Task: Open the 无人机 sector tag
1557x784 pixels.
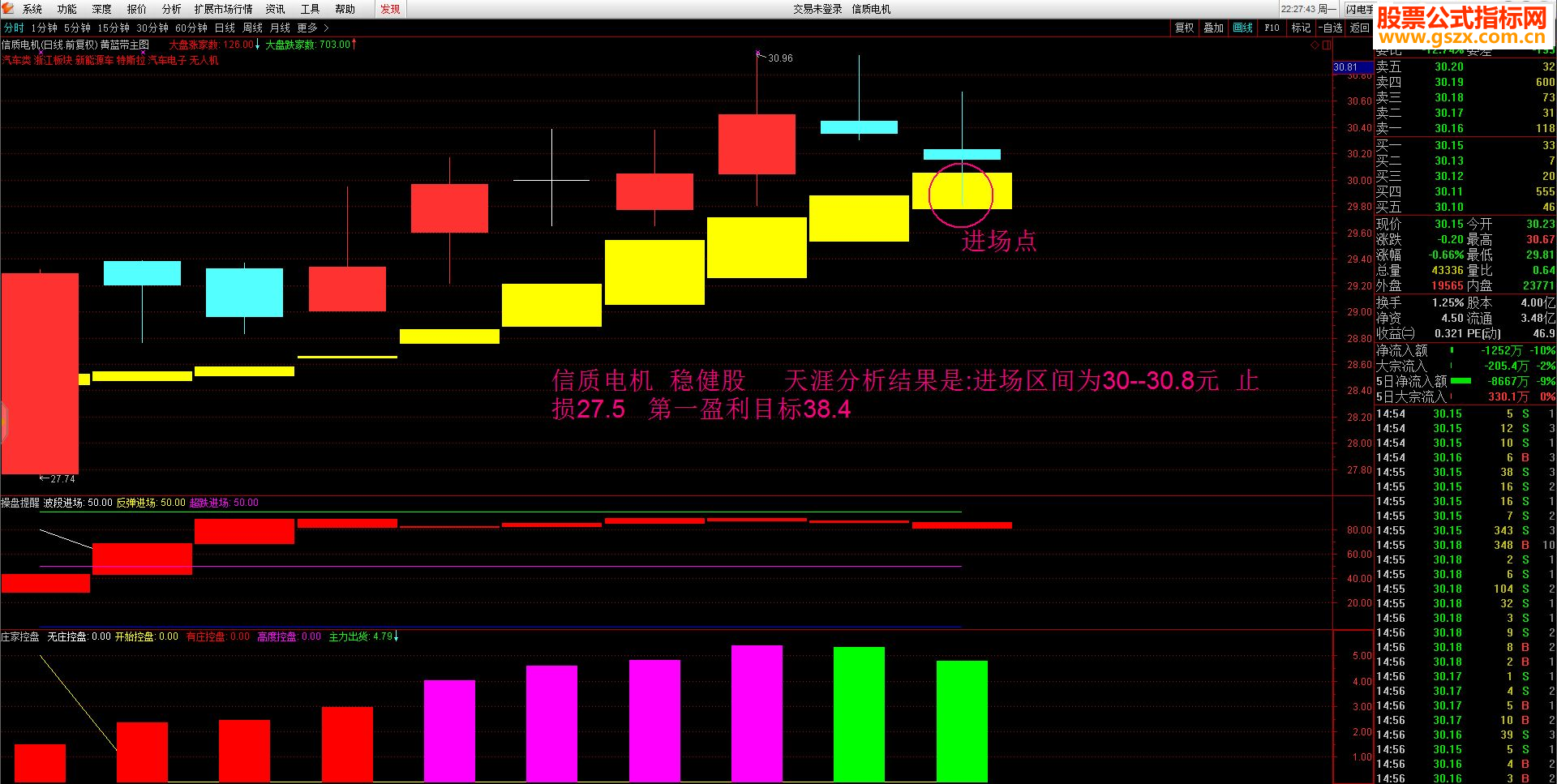Action: tap(204, 60)
